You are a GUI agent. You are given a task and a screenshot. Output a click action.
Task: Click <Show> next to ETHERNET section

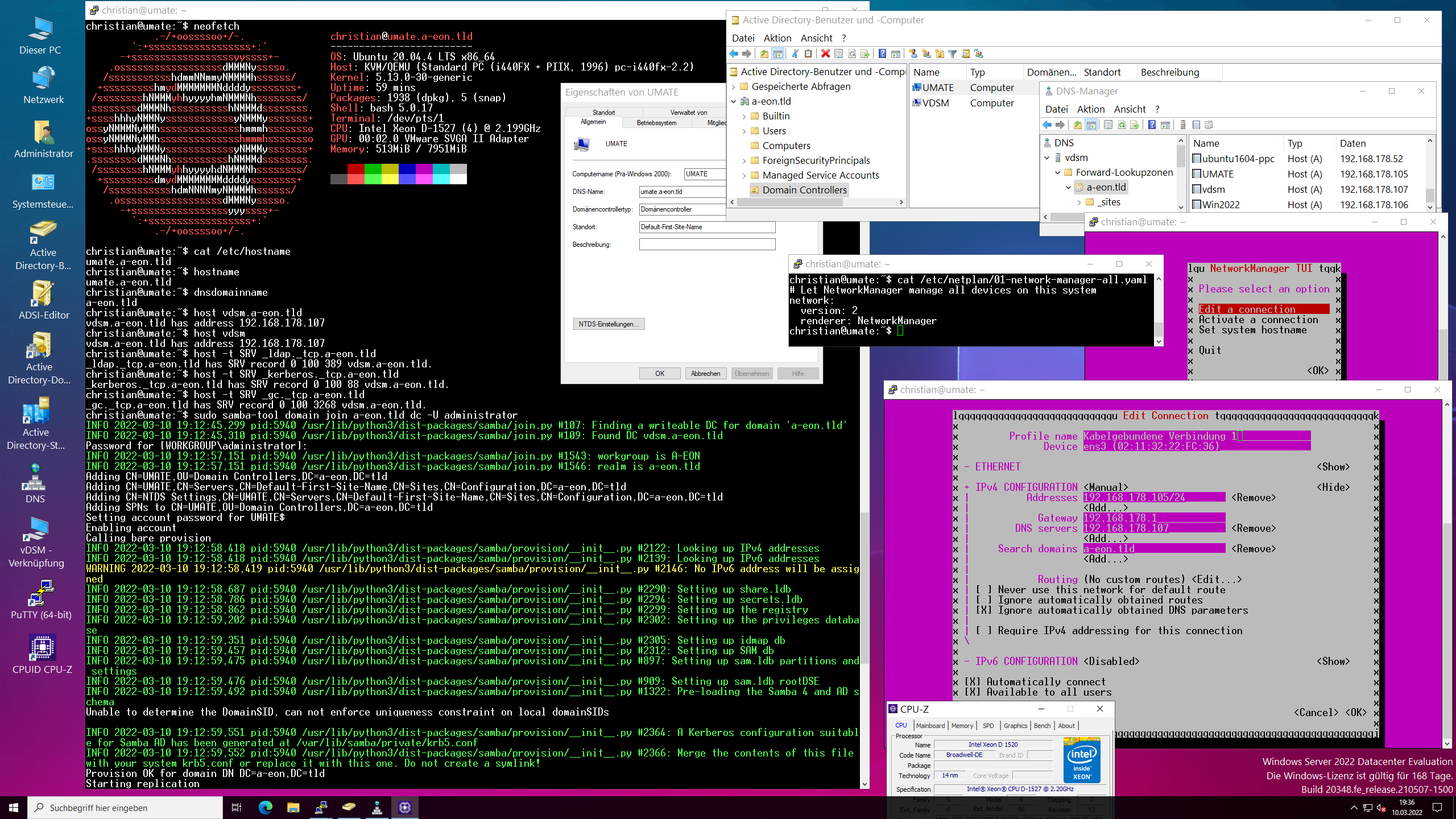click(1333, 467)
